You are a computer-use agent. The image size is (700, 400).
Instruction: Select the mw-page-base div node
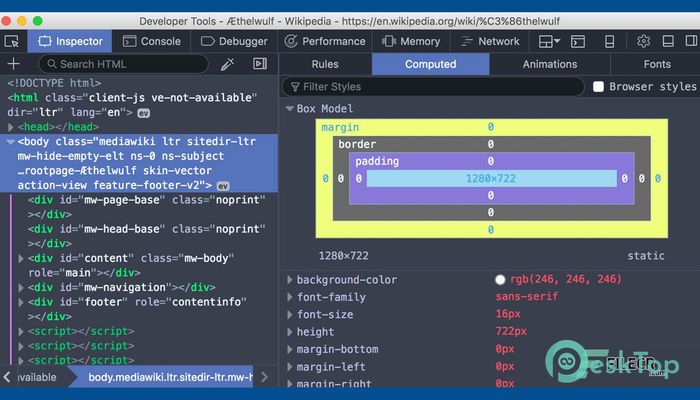click(x=147, y=207)
